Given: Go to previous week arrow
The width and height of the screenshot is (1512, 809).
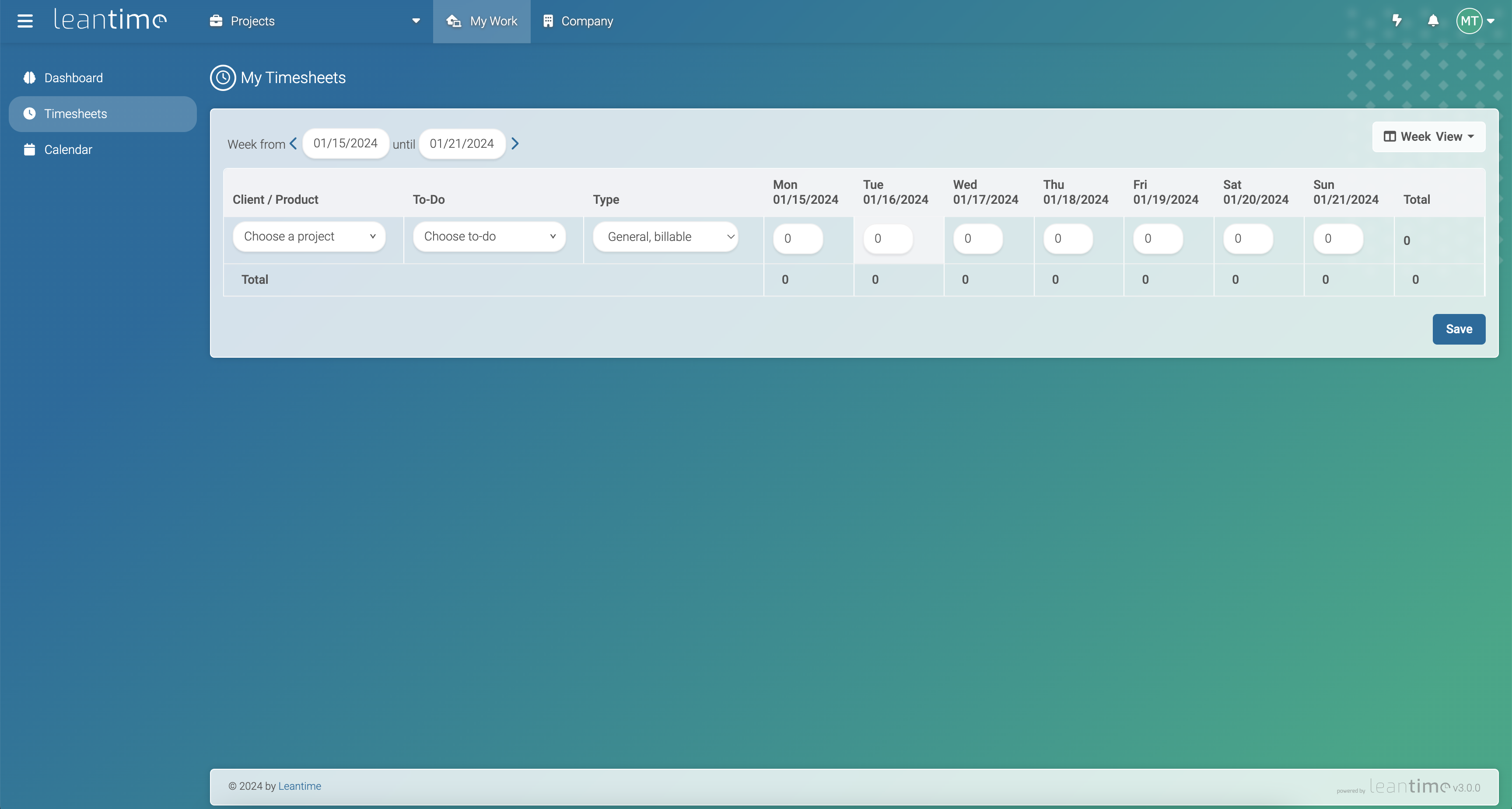Looking at the screenshot, I should pyautogui.click(x=293, y=143).
